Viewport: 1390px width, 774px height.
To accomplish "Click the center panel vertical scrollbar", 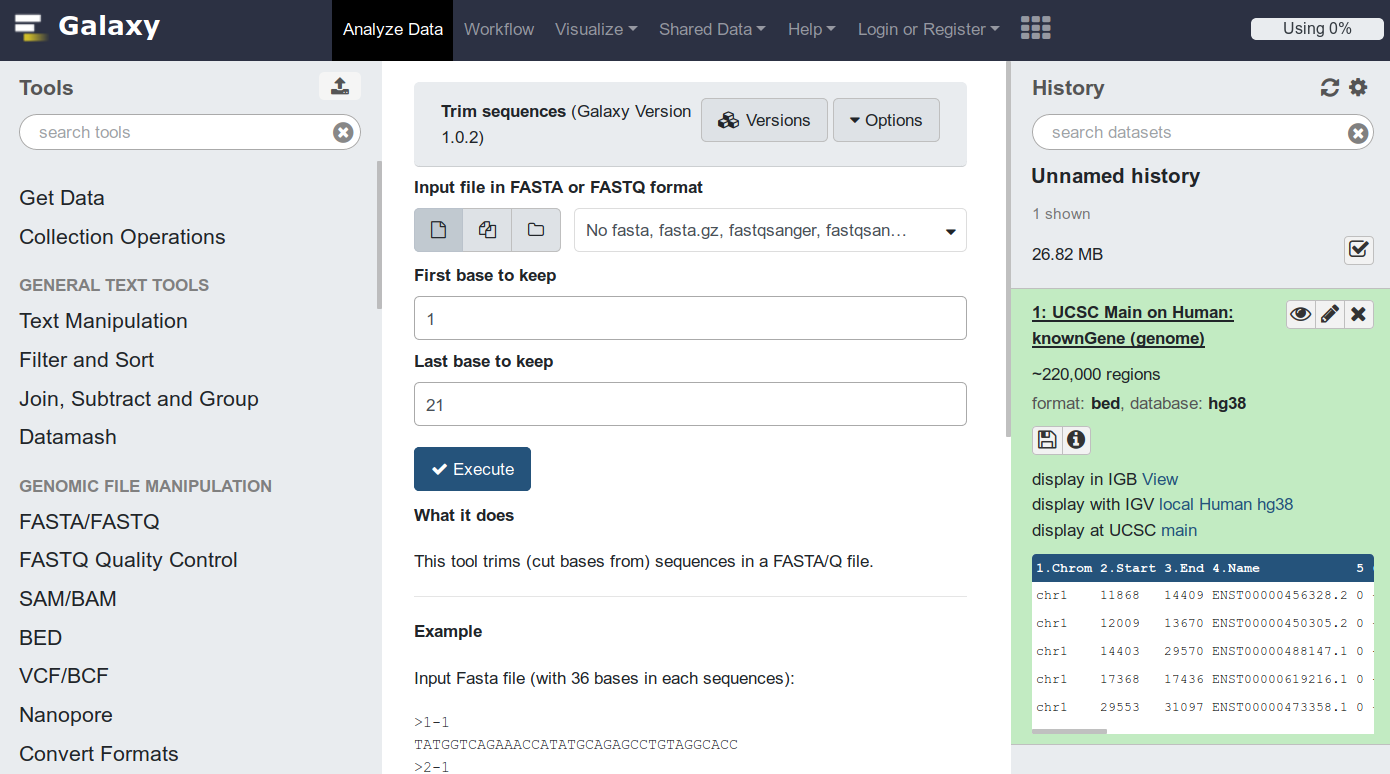I will tap(1008, 250).
